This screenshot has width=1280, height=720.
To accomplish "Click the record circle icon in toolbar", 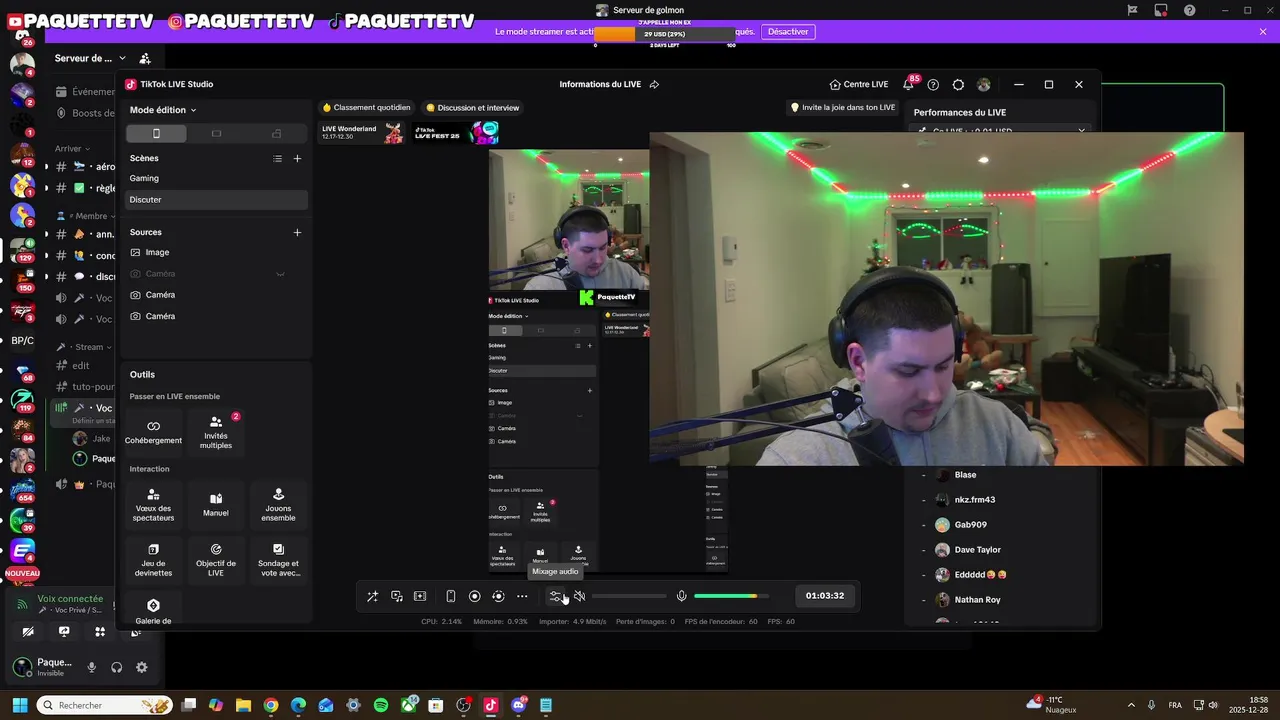I will (475, 596).
